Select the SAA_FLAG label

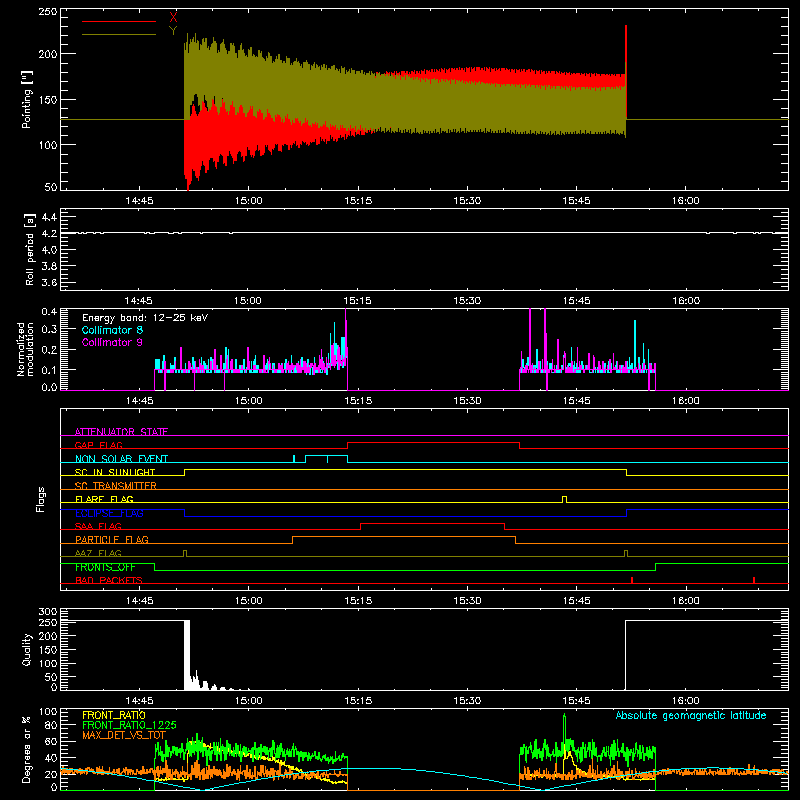click(98, 526)
